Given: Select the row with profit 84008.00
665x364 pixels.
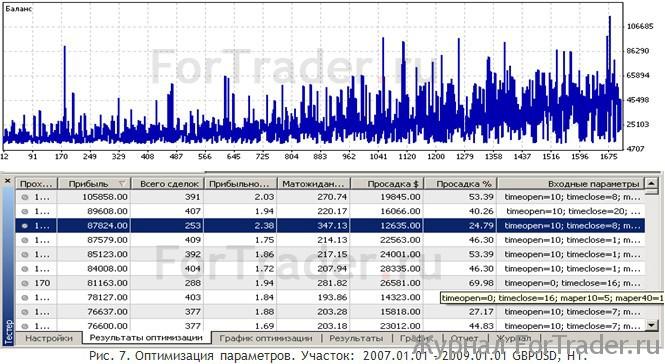Looking at the screenshot, I should click(330, 269).
